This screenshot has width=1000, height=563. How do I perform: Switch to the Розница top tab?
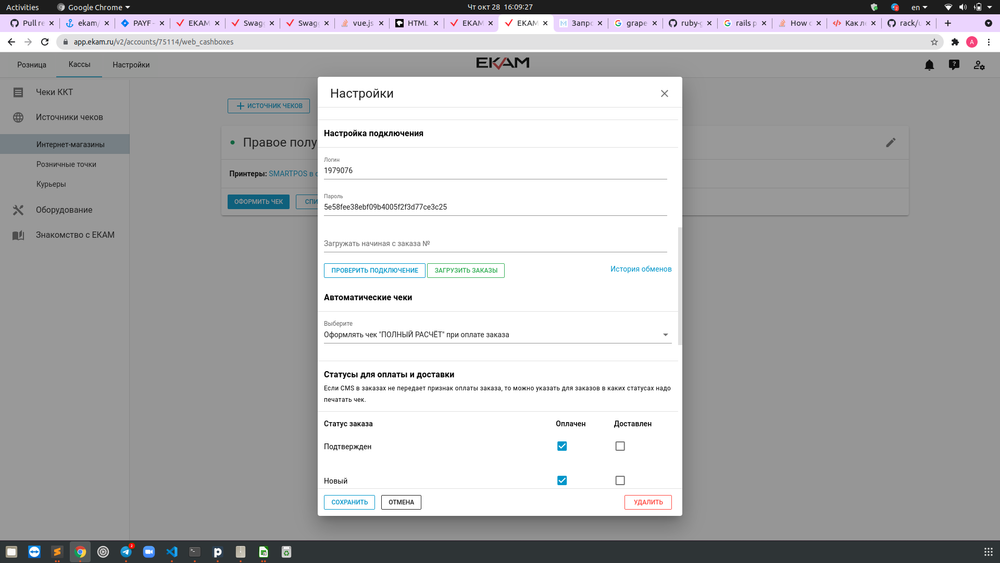tap(32, 65)
